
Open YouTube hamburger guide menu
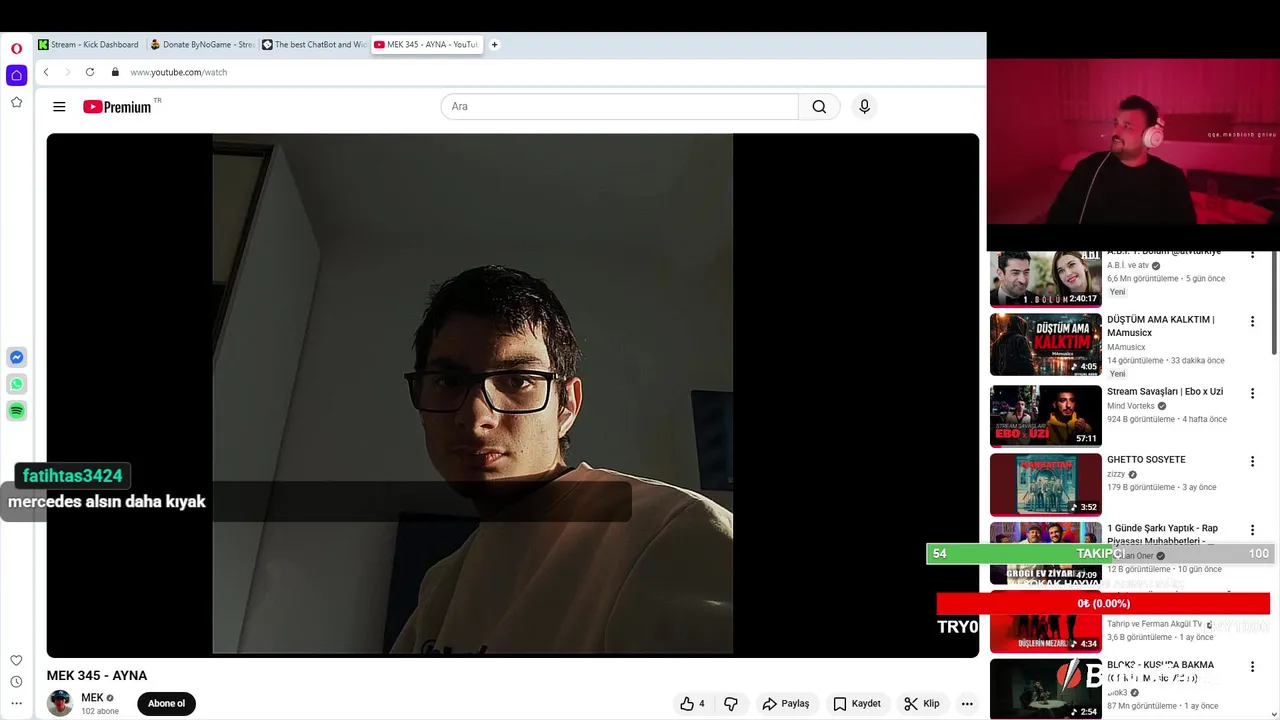[x=59, y=107]
